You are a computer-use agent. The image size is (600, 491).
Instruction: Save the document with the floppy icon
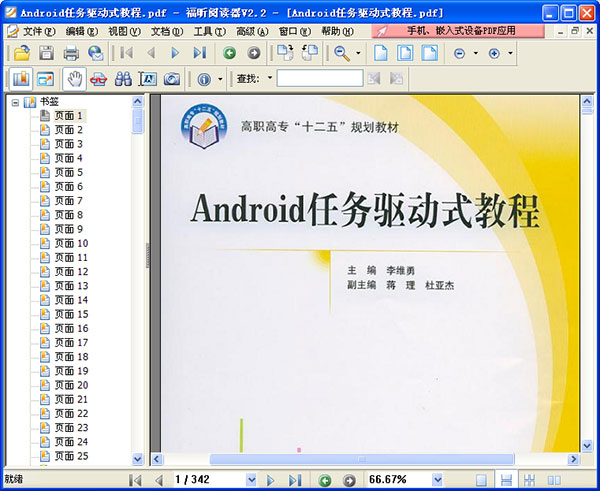coord(46,53)
